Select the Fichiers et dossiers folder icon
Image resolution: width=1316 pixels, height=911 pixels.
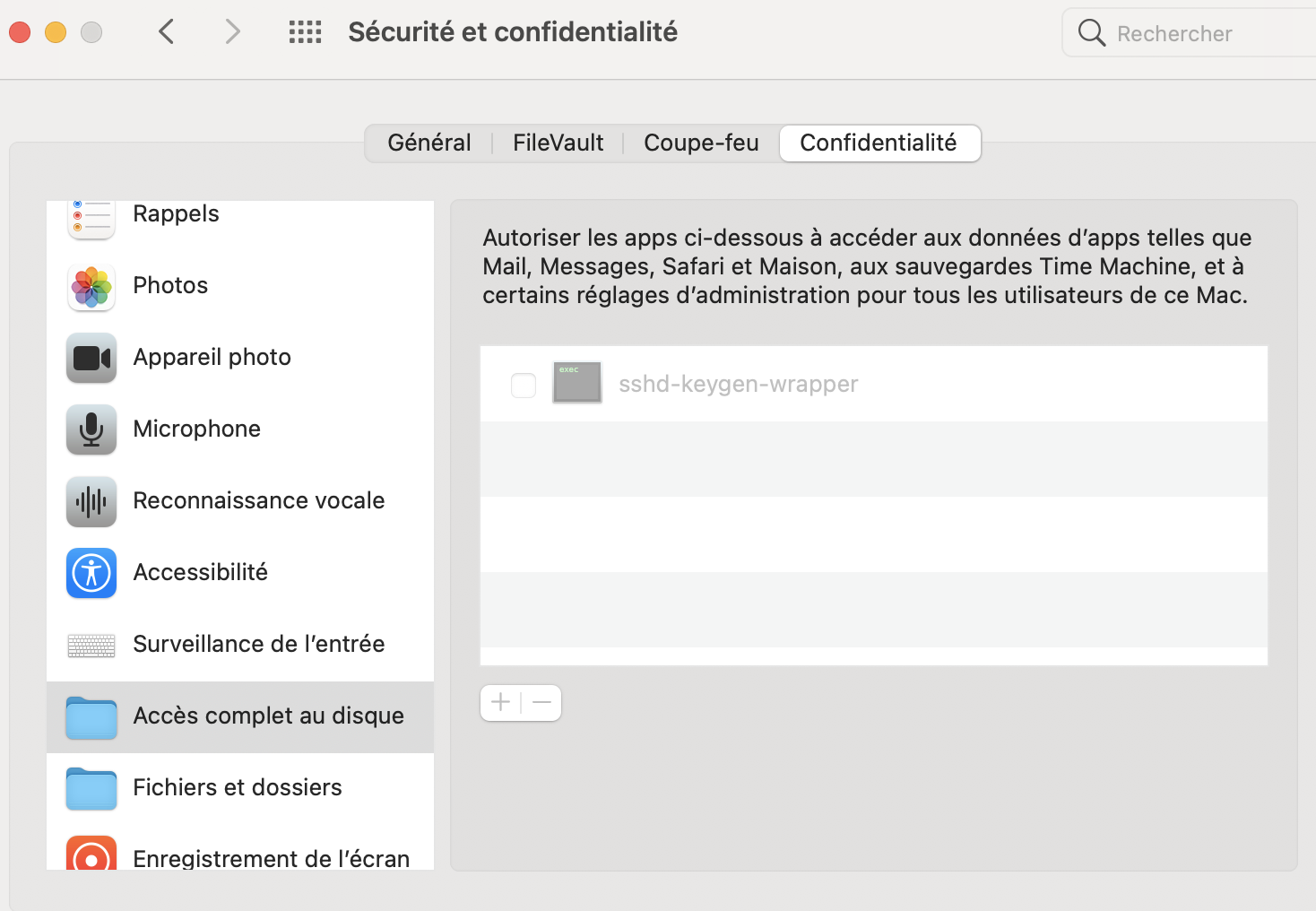[91, 788]
